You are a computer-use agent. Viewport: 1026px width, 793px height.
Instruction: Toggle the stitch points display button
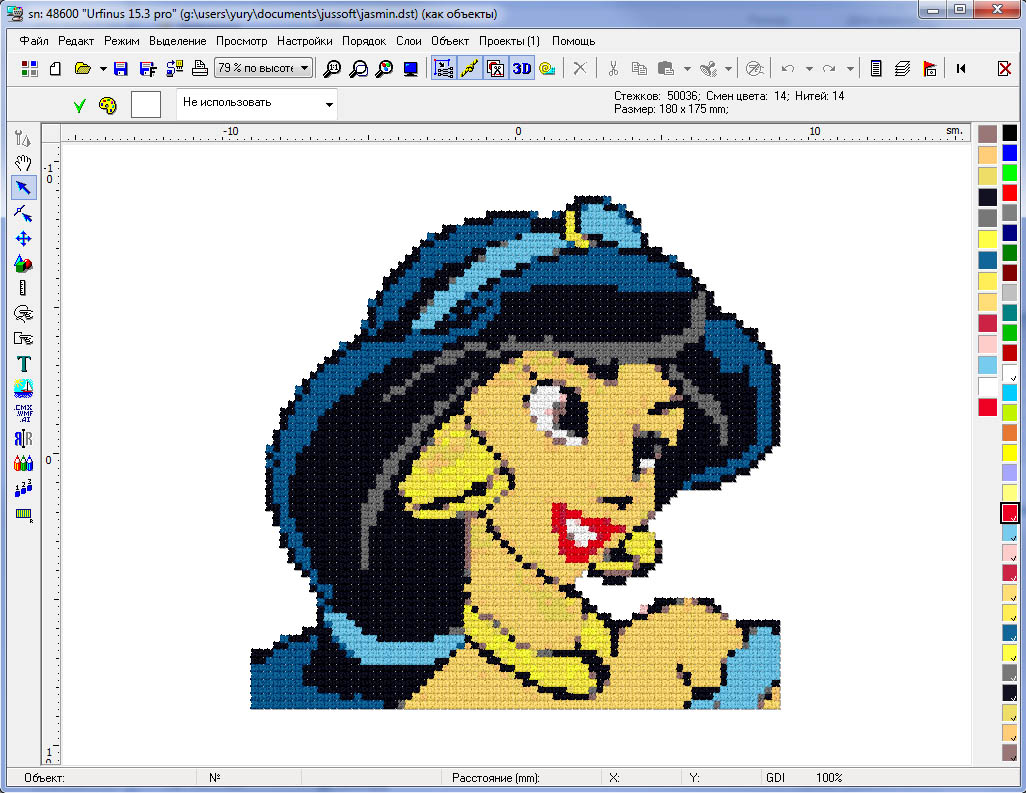point(443,68)
